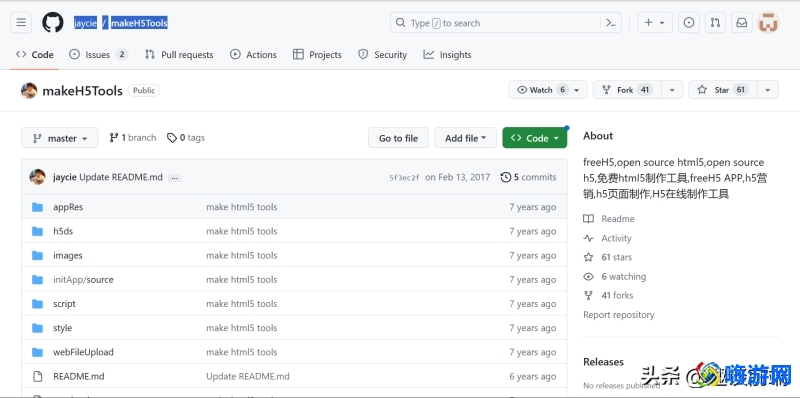
Task: Switch to the Issues tab
Action: (98, 55)
